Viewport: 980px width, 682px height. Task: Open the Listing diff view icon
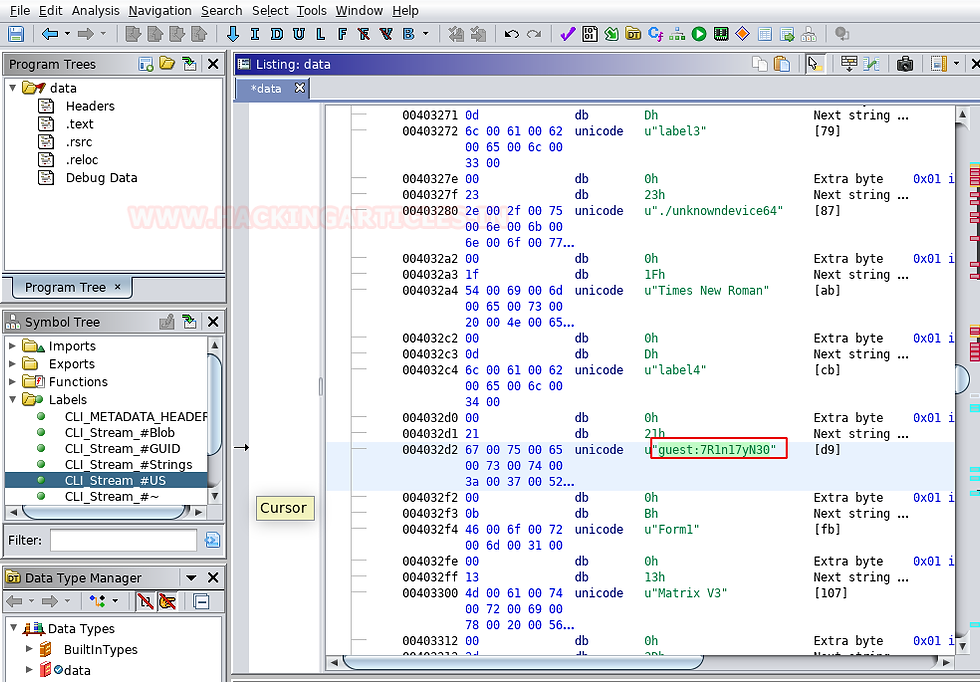point(871,64)
